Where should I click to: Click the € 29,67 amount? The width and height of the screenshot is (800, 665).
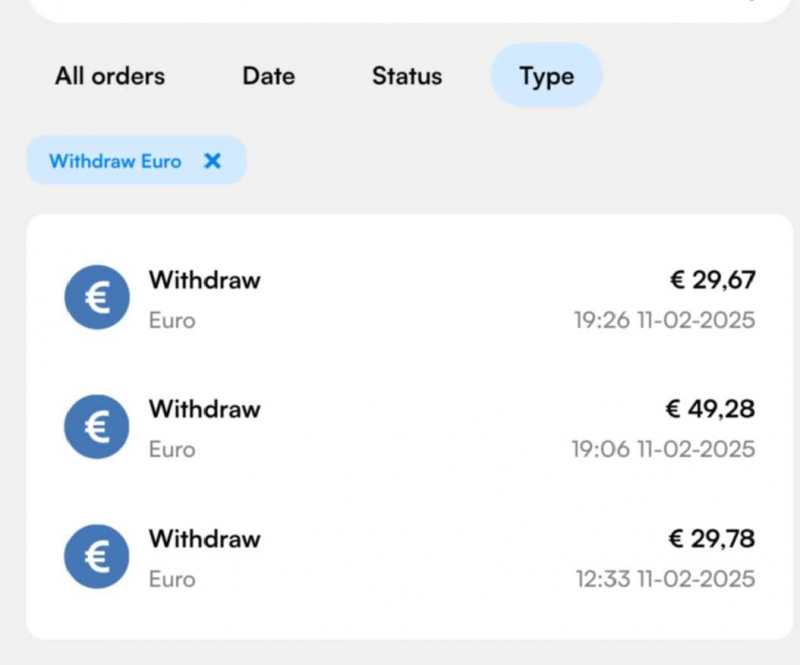click(x=712, y=280)
